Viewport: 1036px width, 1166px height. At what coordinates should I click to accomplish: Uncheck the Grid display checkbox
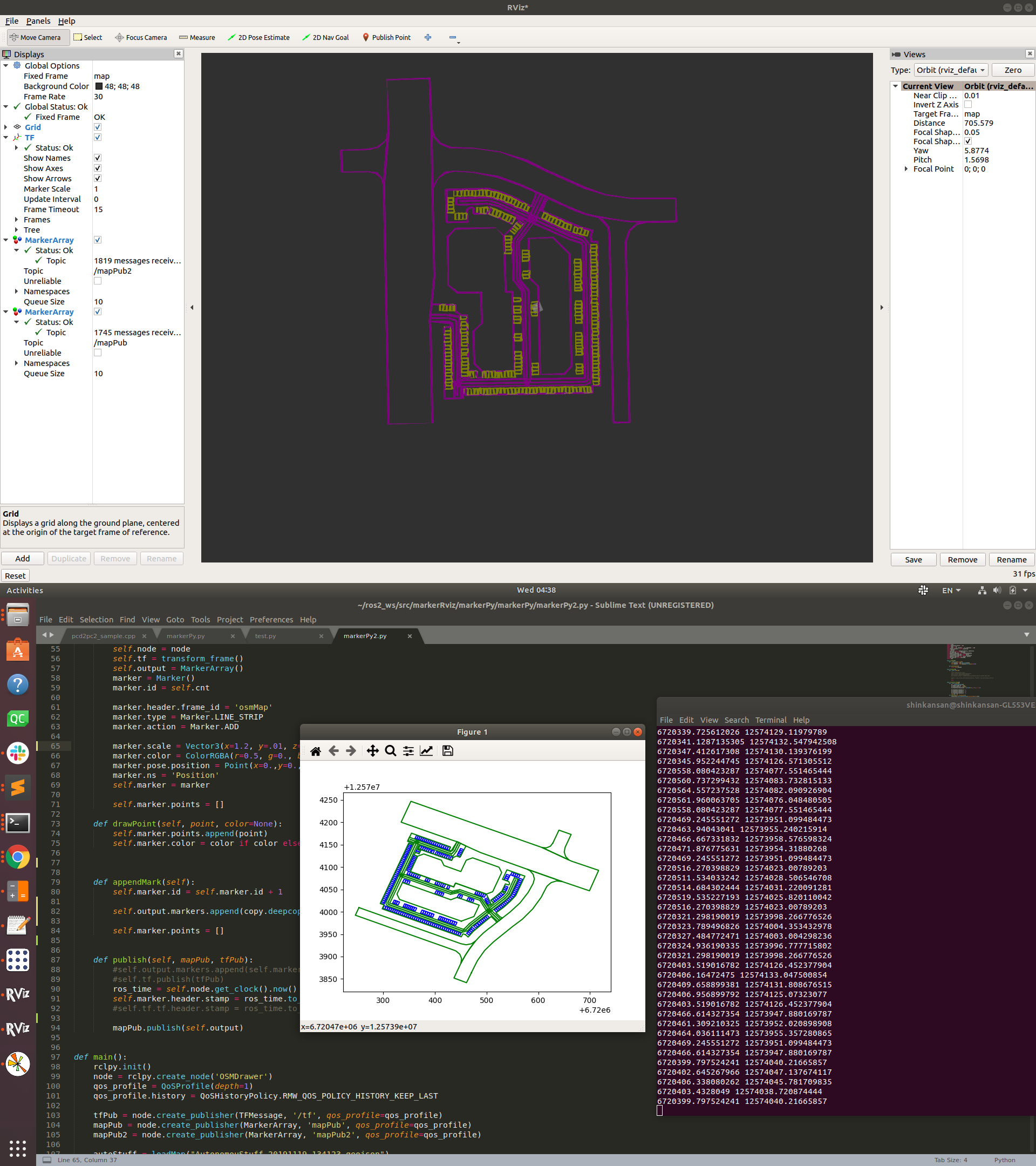98,127
